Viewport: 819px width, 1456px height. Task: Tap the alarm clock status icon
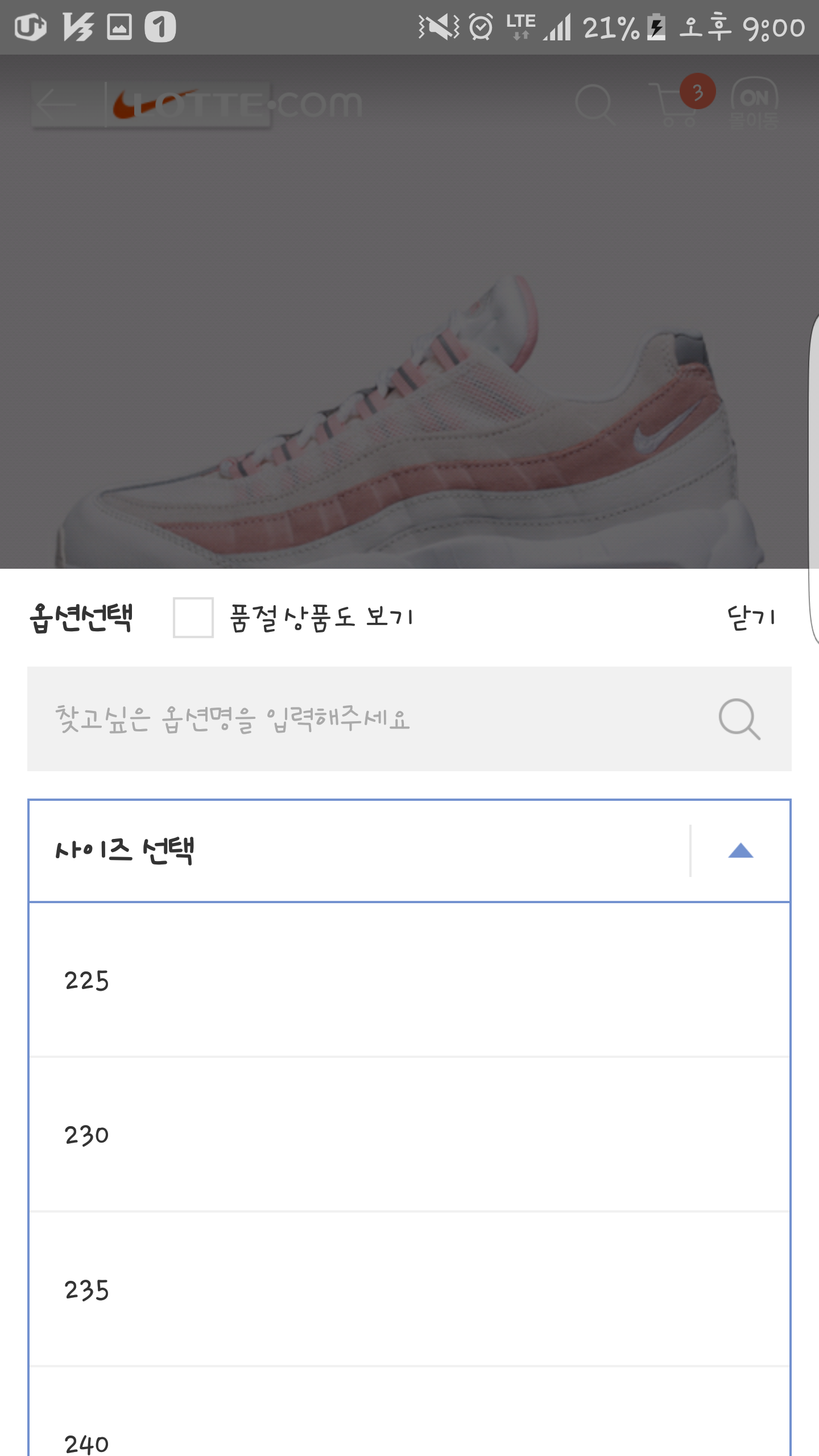pyautogui.click(x=481, y=27)
